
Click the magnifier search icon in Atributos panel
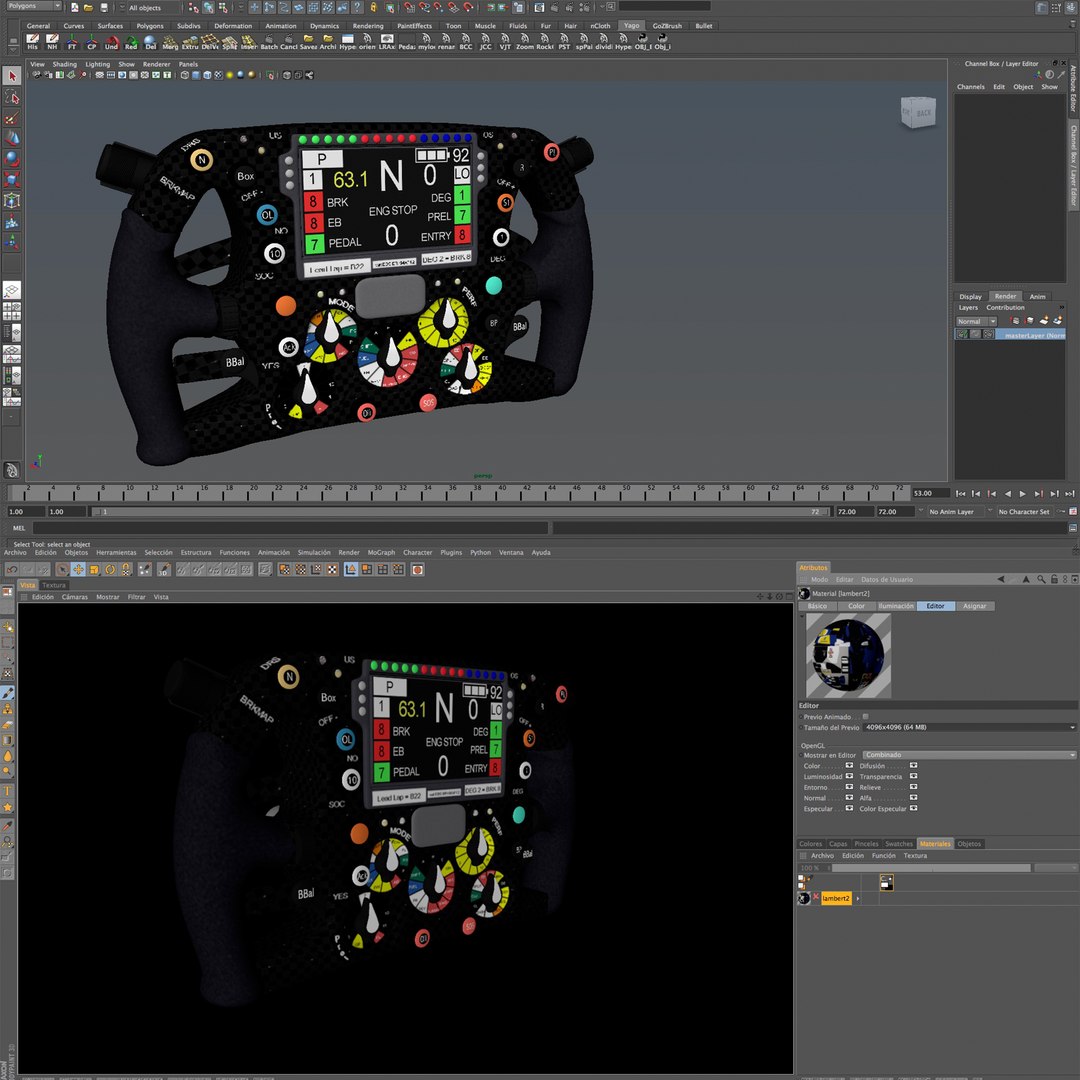coord(1041,579)
